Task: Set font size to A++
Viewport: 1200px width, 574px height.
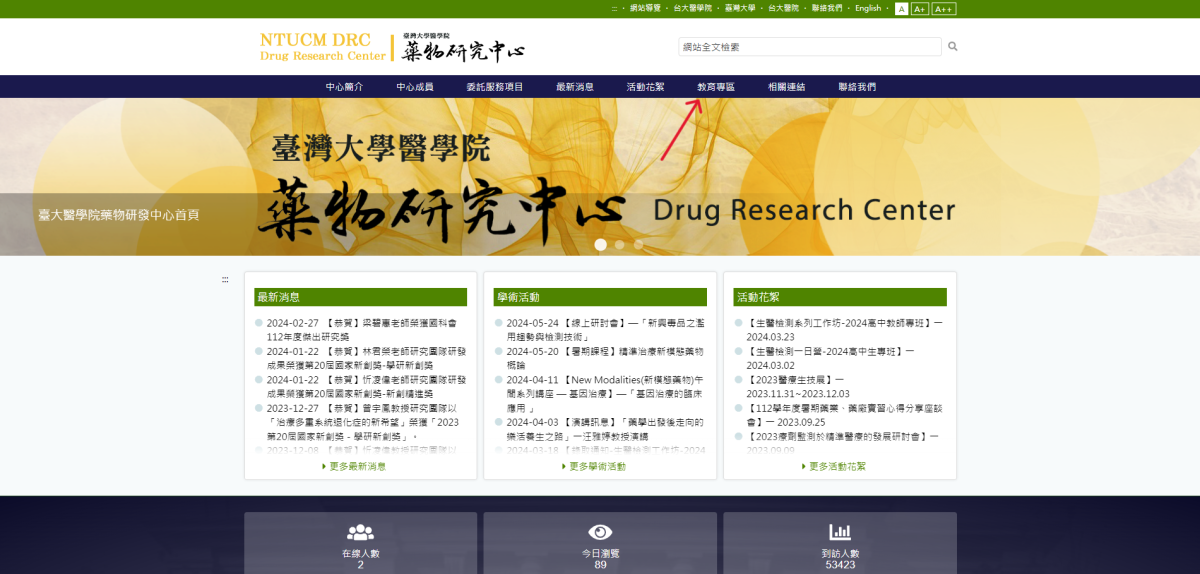Action: pyautogui.click(x=944, y=8)
